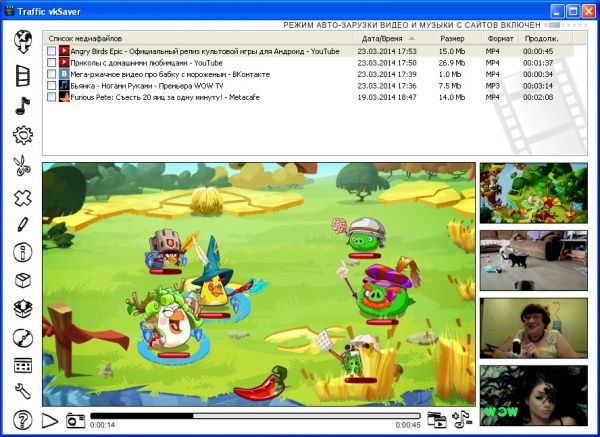Click the date 19.03.2014 18:47
This screenshot has height=437, width=600.
pyautogui.click(x=387, y=97)
